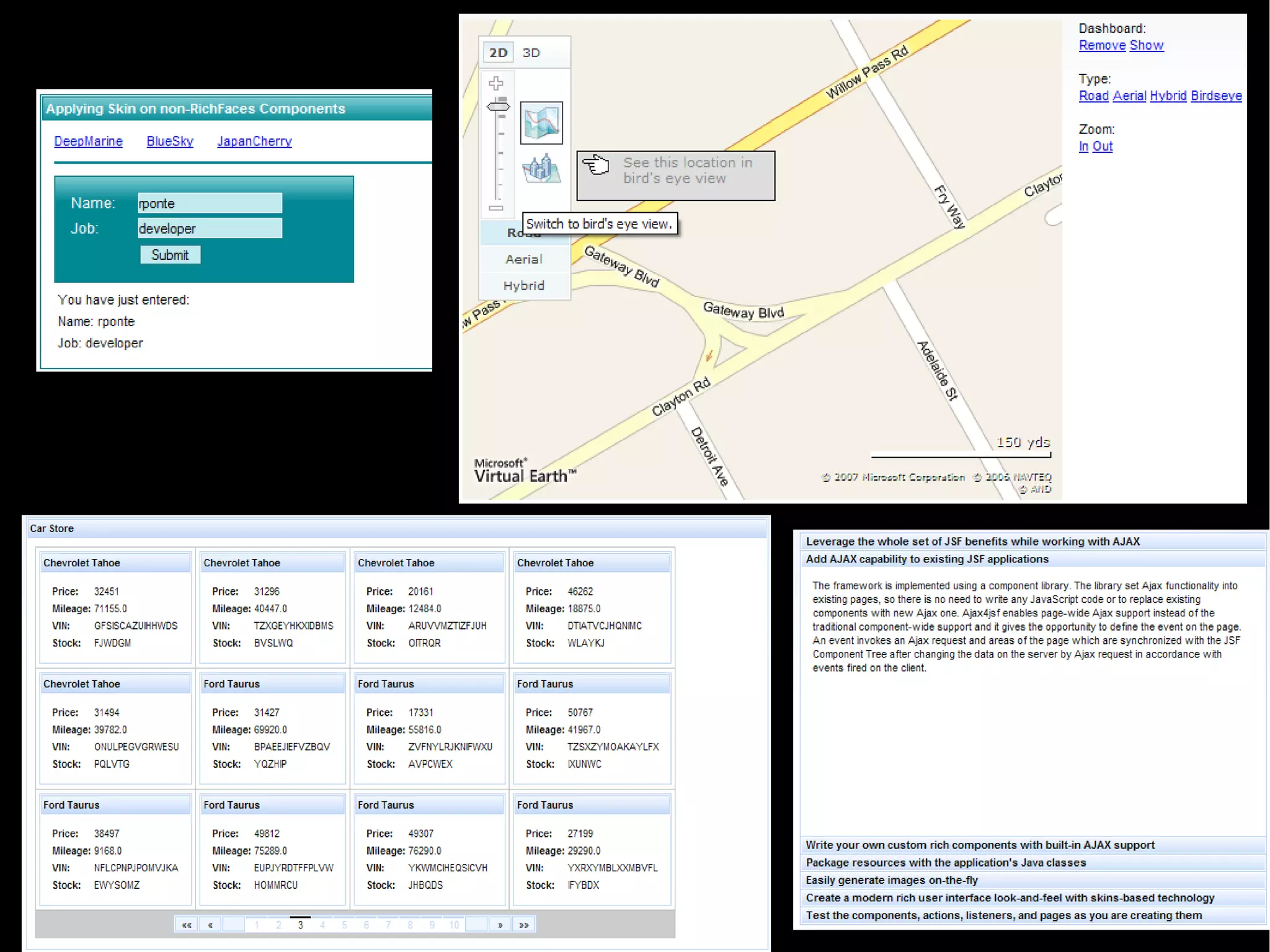1270x952 pixels.
Task: Click the road map style icon
Action: coord(541,123)
